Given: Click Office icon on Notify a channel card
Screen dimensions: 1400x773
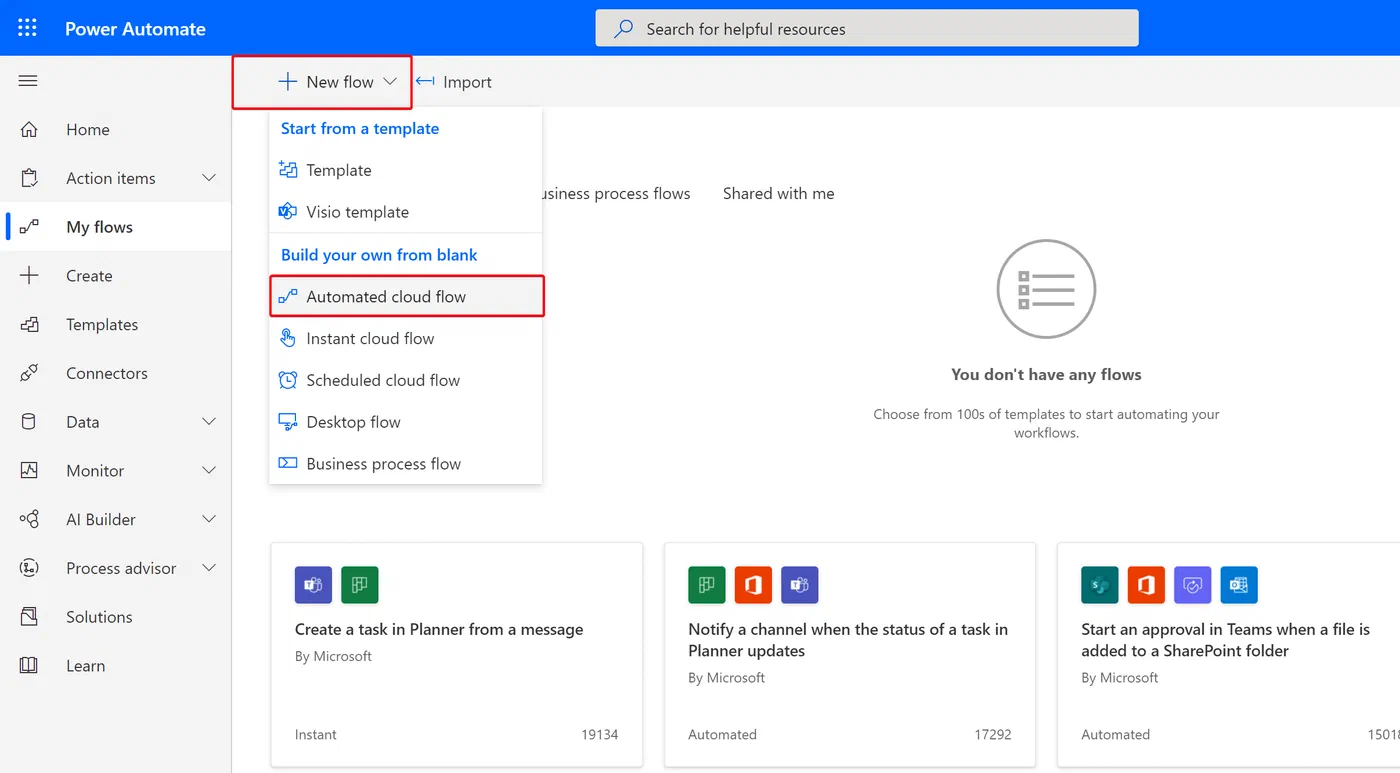Looking at the screenshot, I should pyautogui.click(x=753, y=585).
